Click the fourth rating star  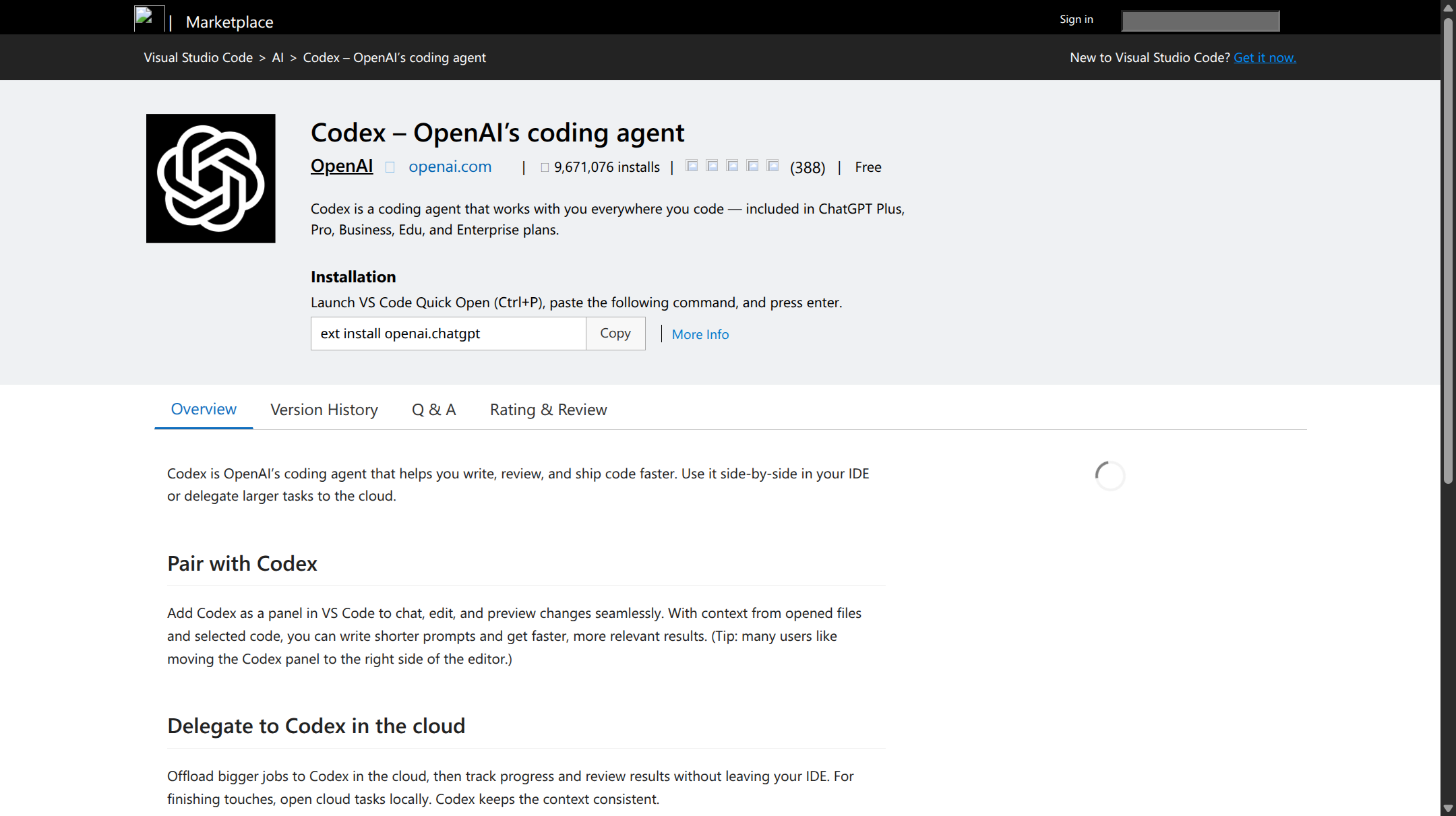[752, 166]
